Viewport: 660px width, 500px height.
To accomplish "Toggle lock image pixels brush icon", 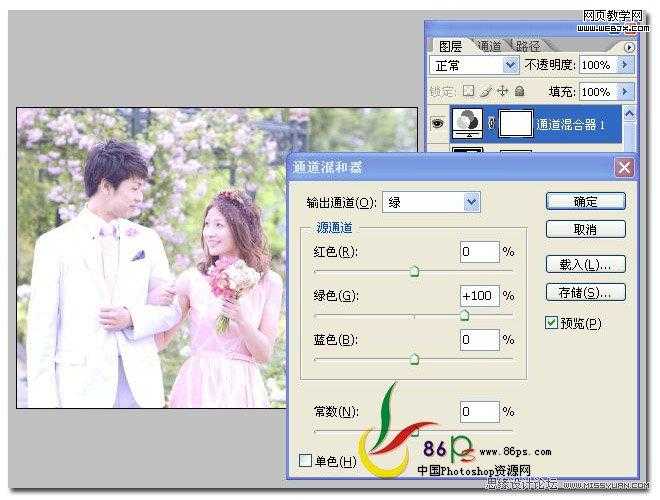I will [486, 91].
